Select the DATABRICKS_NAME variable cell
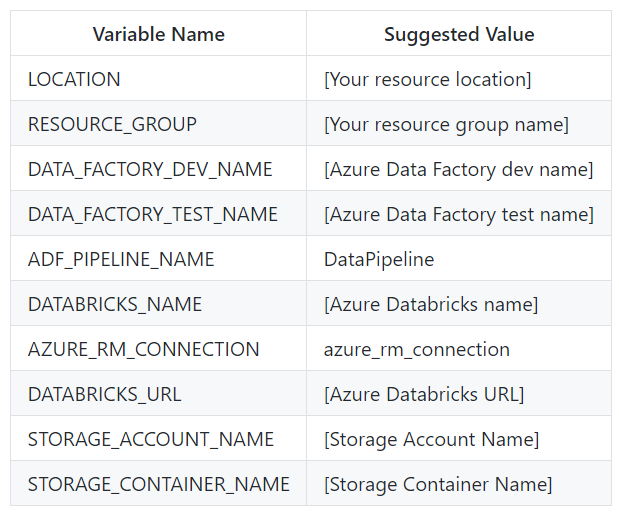This screenshot has width=619, height=517. pyautogui.click(x=115, y=304)
